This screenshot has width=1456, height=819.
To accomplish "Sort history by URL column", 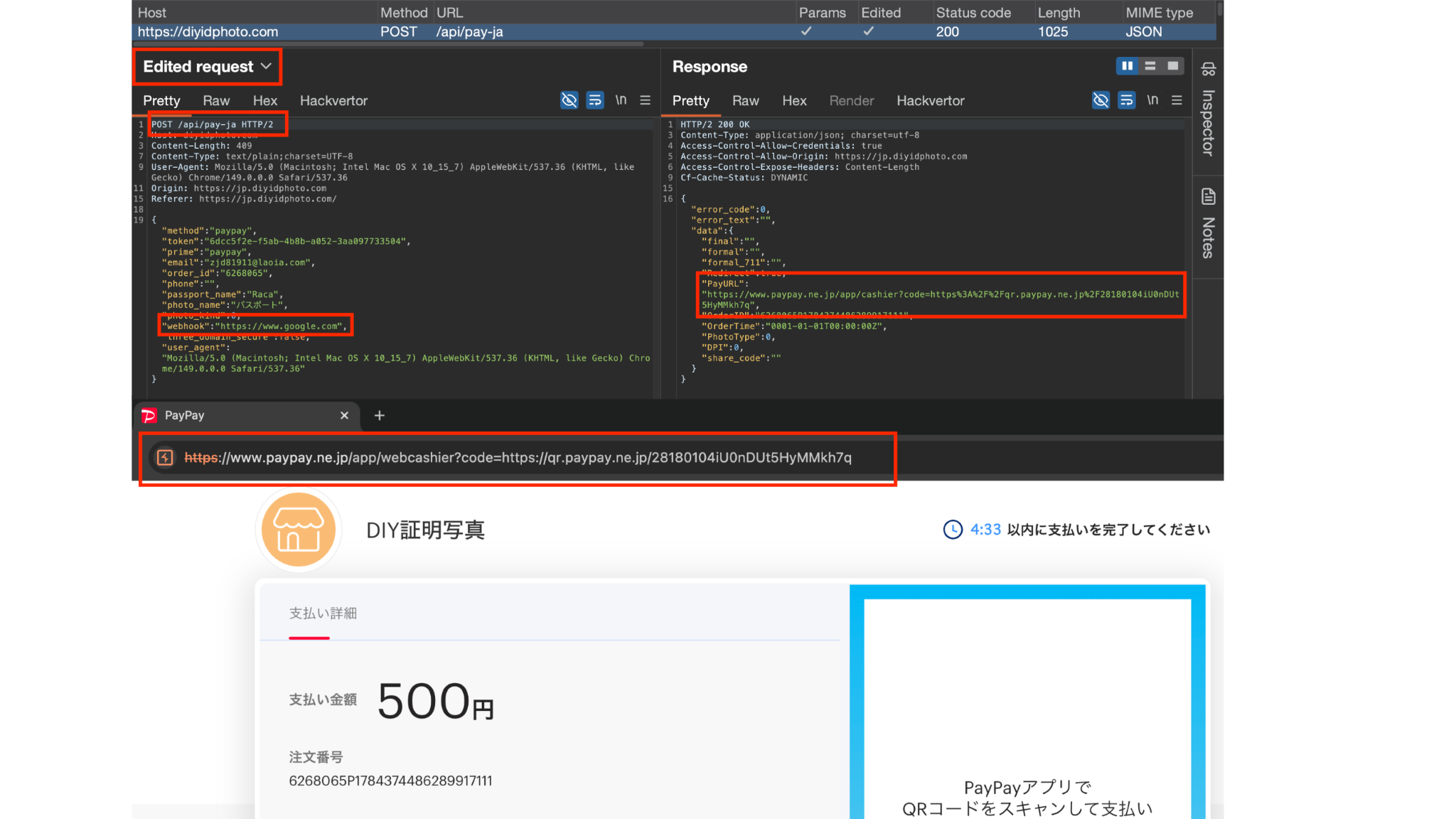I will tap(449, 12).
